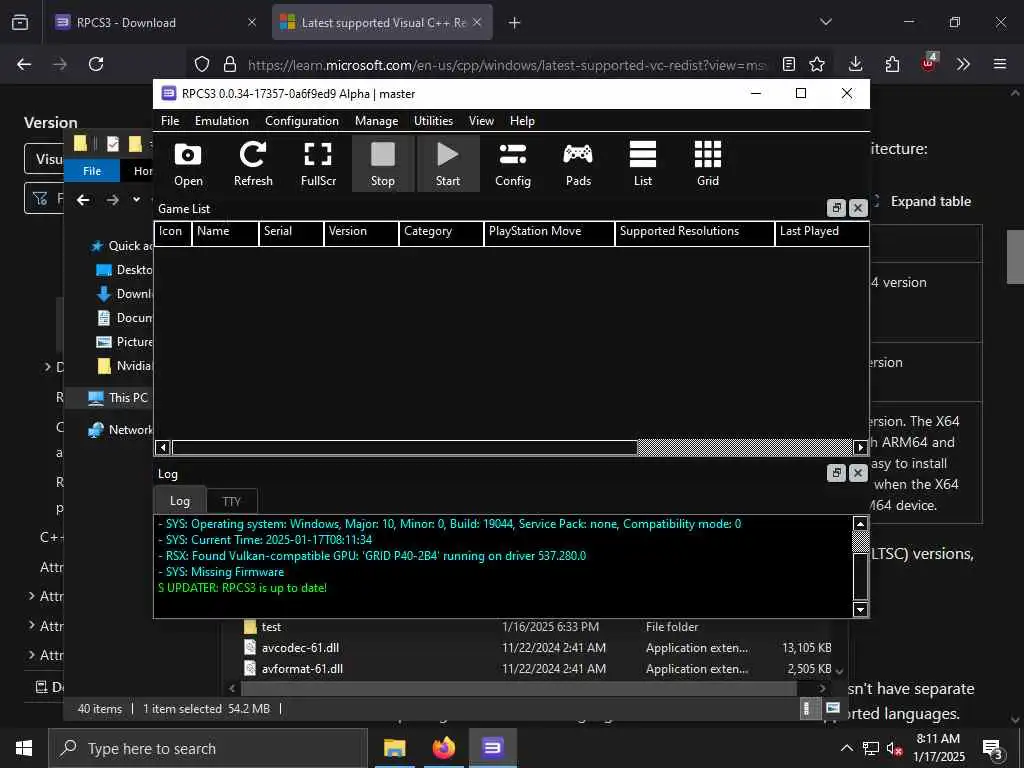Click the Stop emulation button
The image size is (1024, 768).
point(383,164)
